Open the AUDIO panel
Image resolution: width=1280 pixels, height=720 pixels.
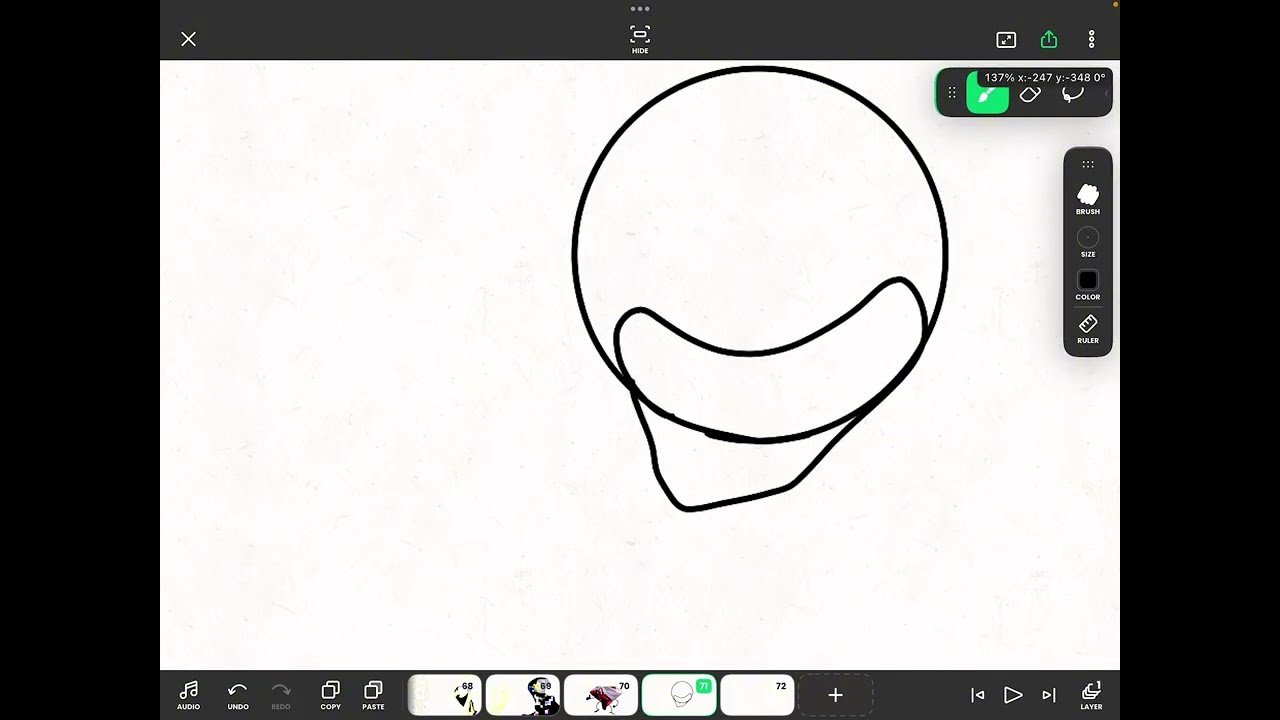pos(188,695)
